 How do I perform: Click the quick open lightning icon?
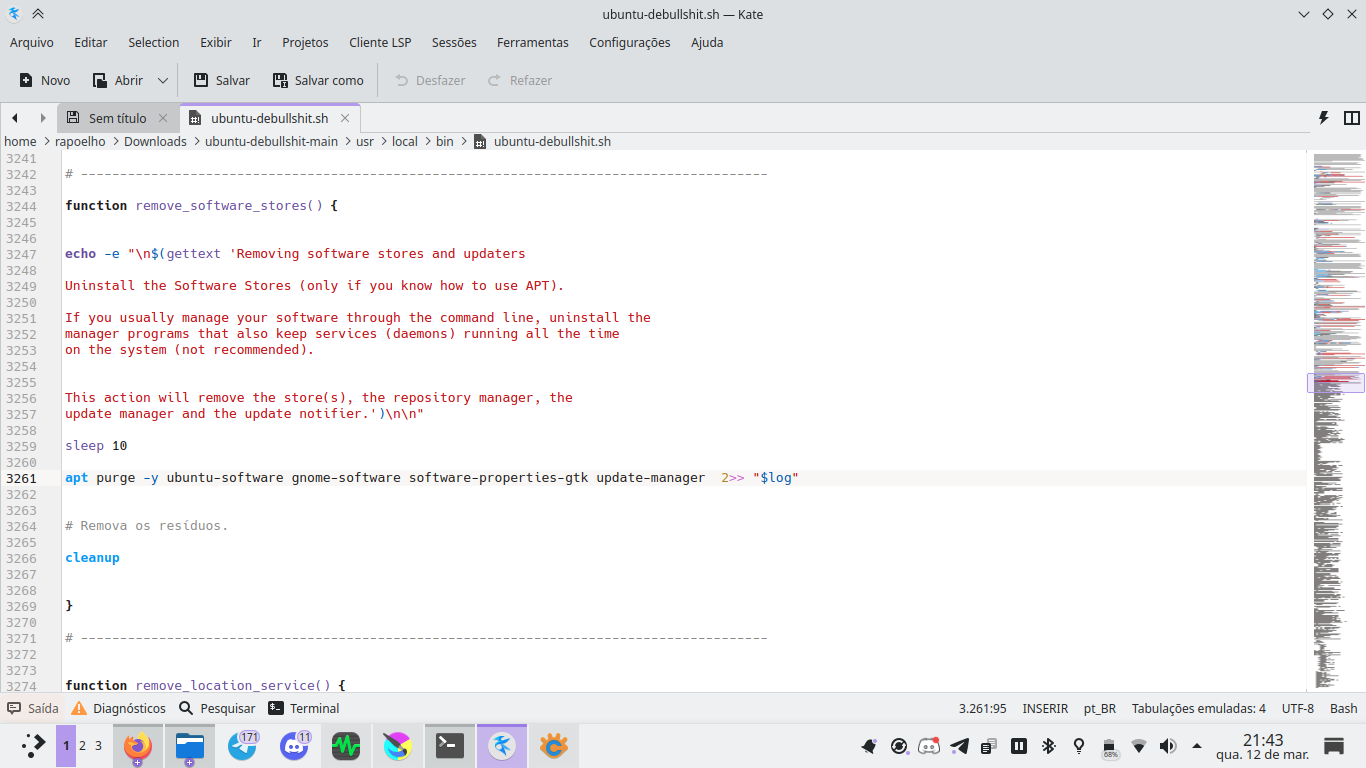[1324, 118]
